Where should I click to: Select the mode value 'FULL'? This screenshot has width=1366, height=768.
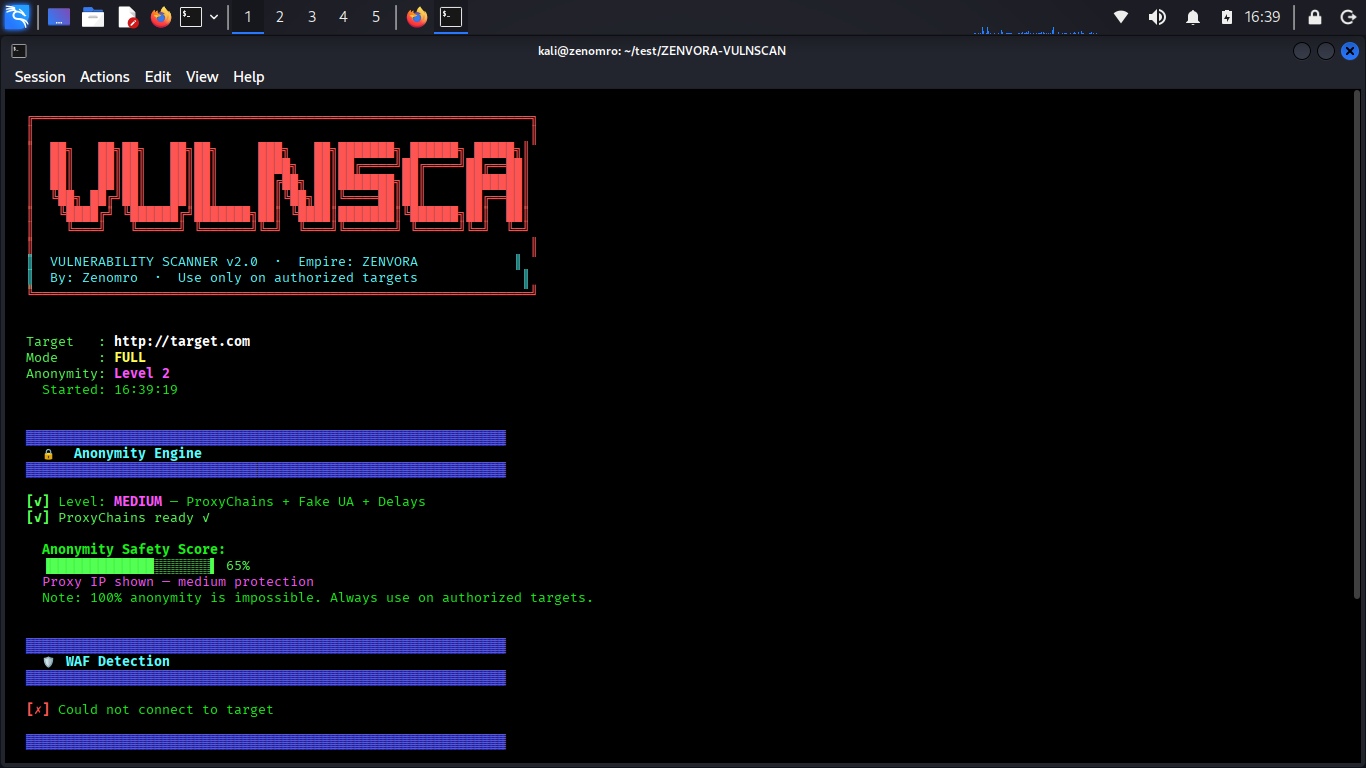(x=130, y=358)
